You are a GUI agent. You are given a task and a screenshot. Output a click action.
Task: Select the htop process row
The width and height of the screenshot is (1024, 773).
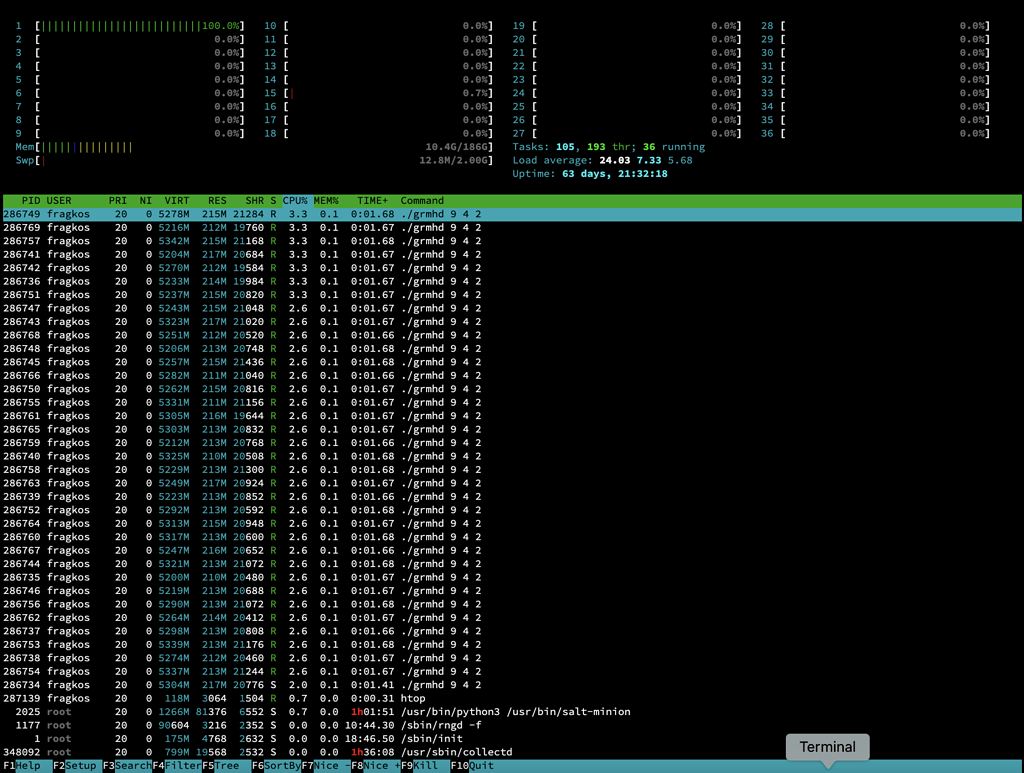point(512,699)
